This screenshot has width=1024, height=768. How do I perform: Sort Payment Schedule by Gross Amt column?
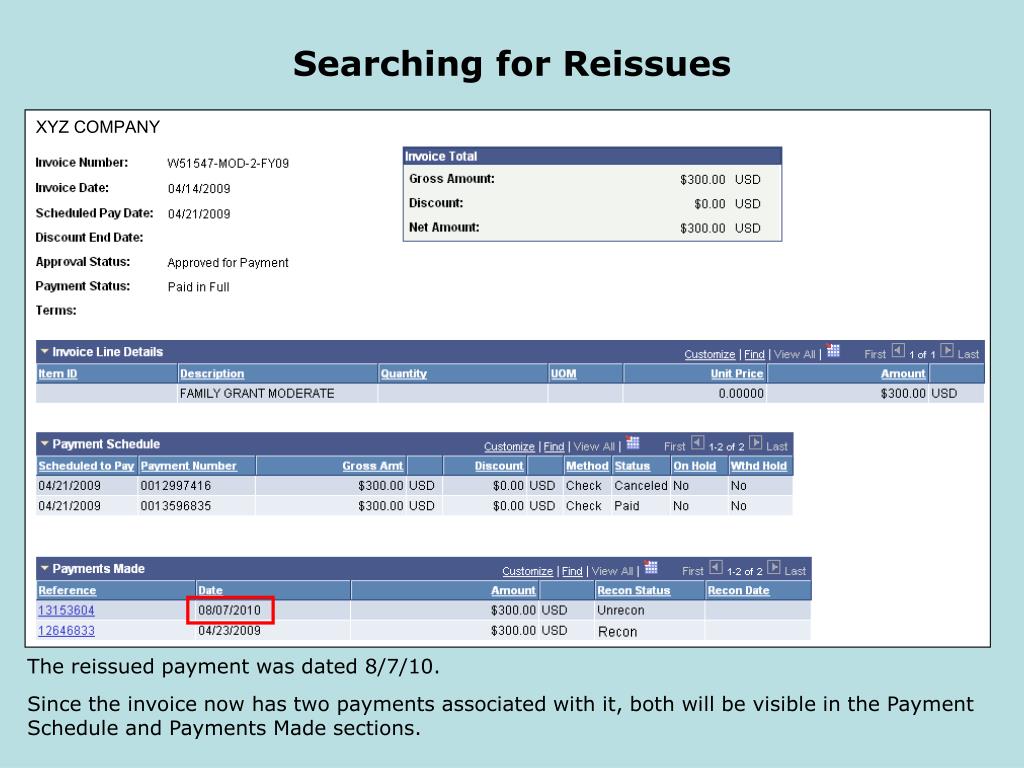[x=372, y=466]
